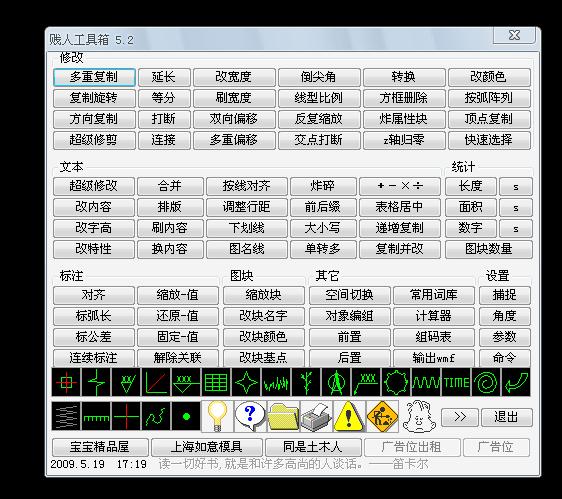
Task: Click the 超级修改 text button
Action: [x=94, y=186]
